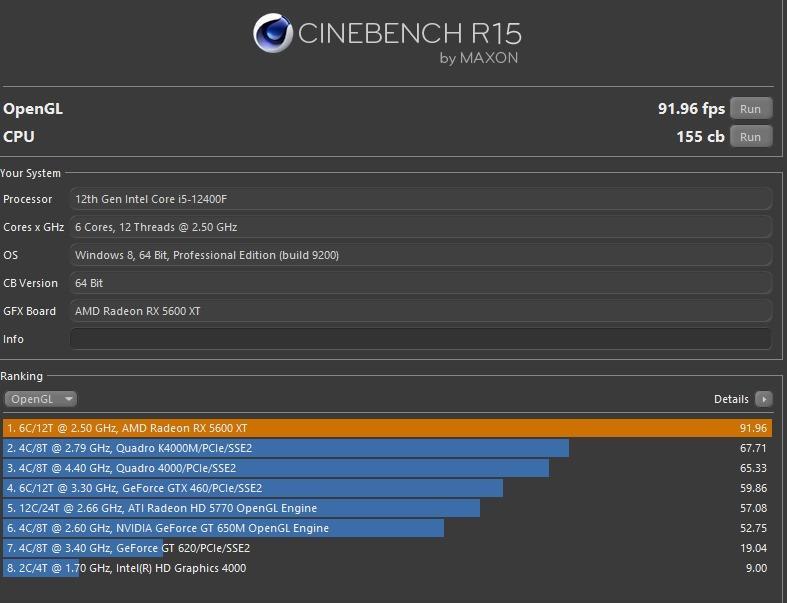The image size is (787, 603).
Task: Select ranking row 7 GeForce GT 620
Action: click(x=387, y=548)
